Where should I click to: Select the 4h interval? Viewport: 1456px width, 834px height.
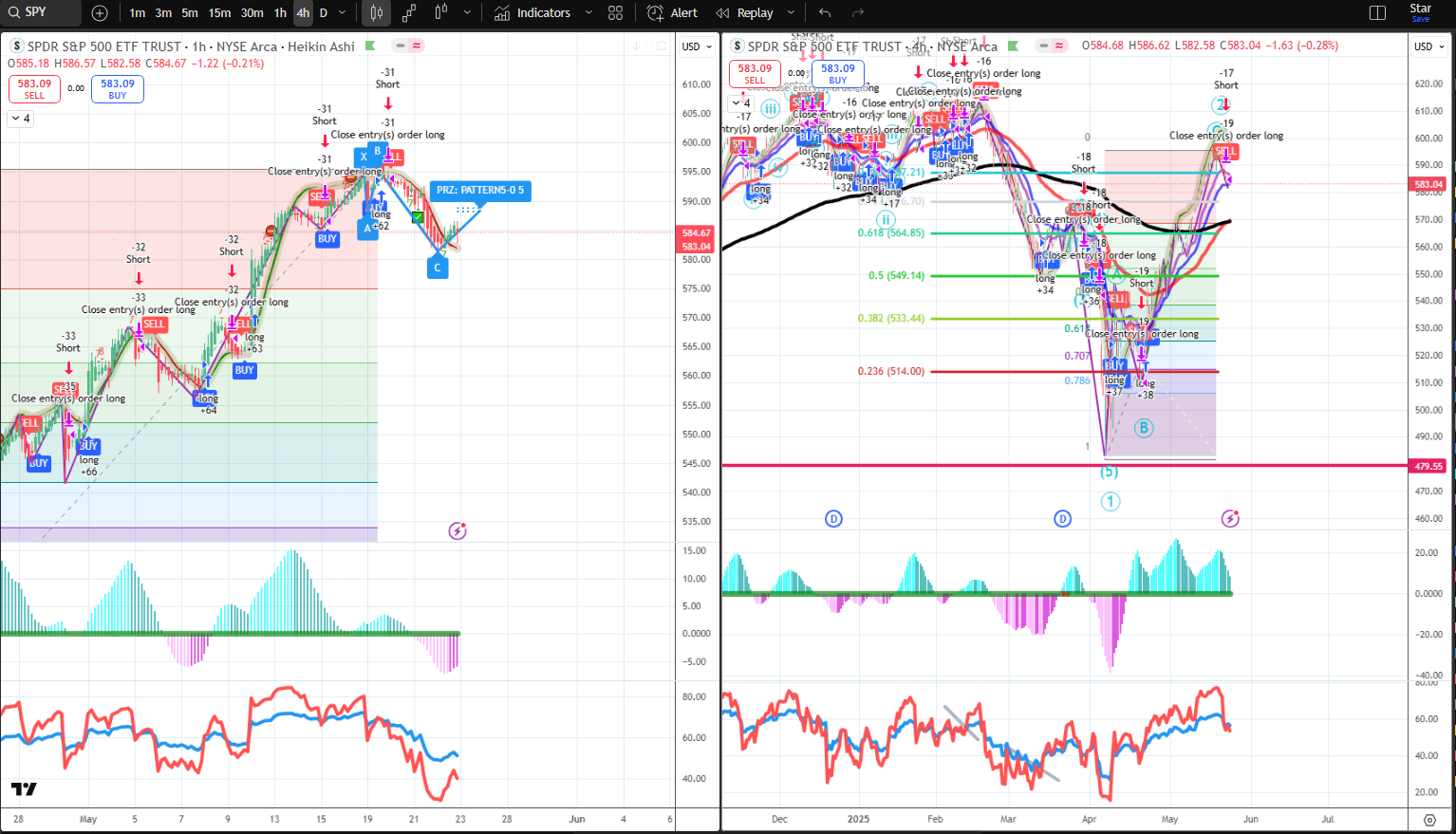pos(303,13)
